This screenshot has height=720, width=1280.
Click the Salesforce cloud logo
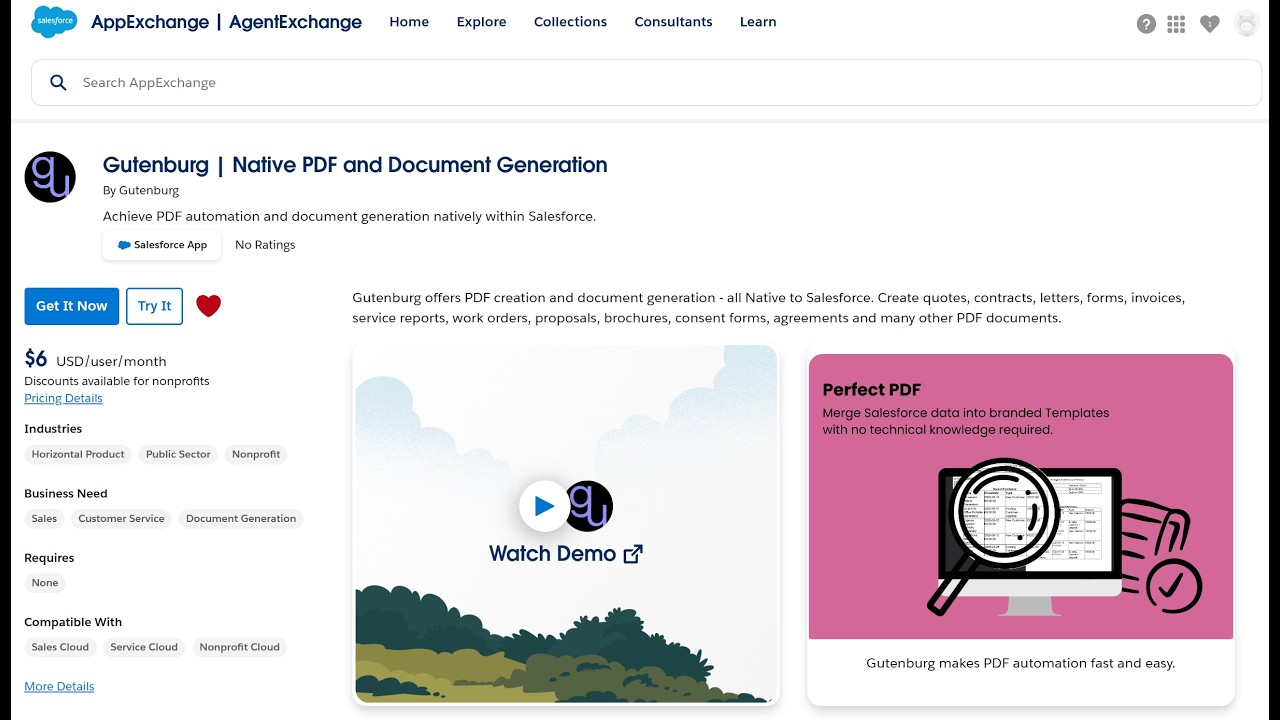54,21
